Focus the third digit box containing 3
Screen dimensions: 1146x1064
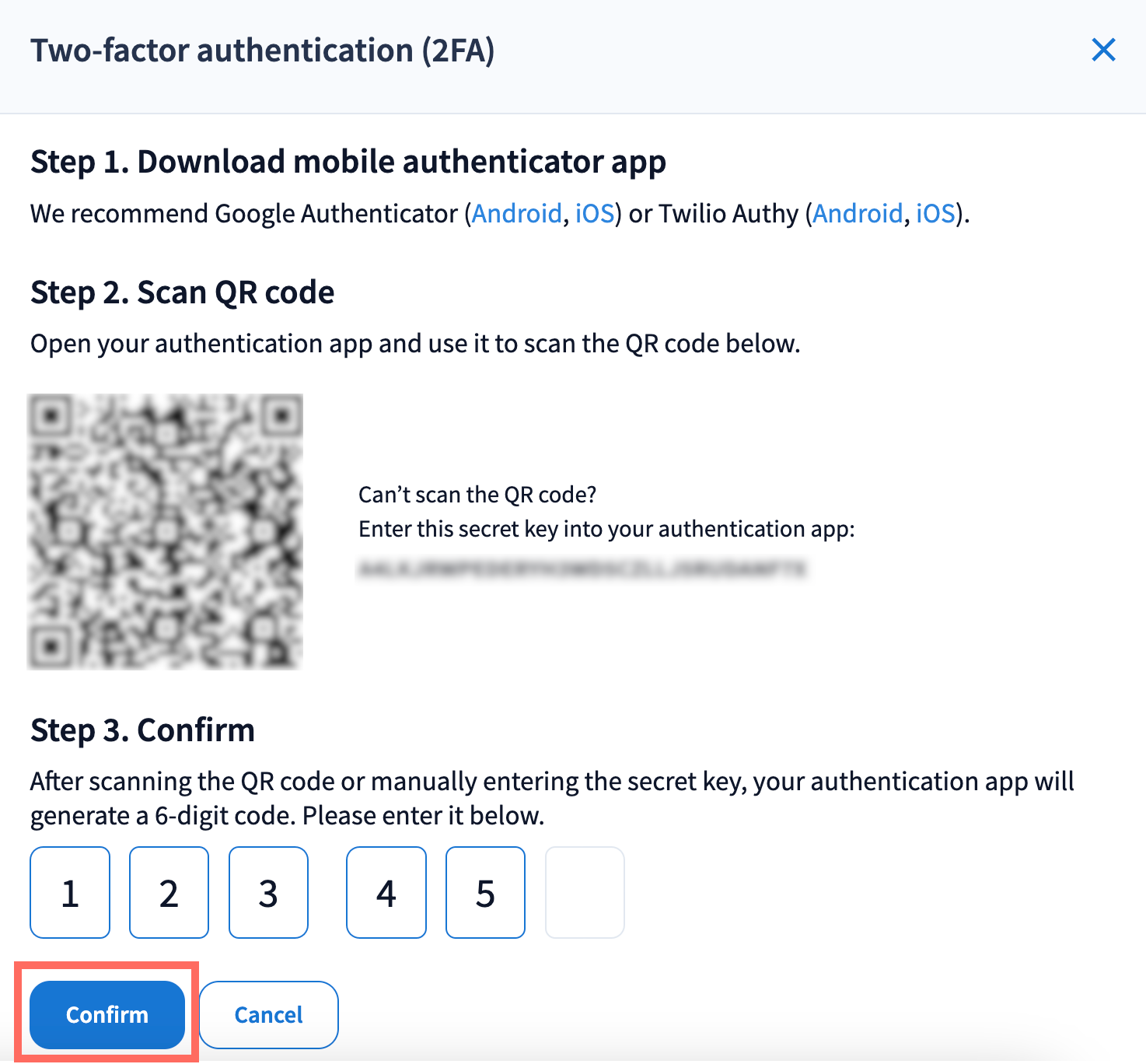click(x=268, y=893)
